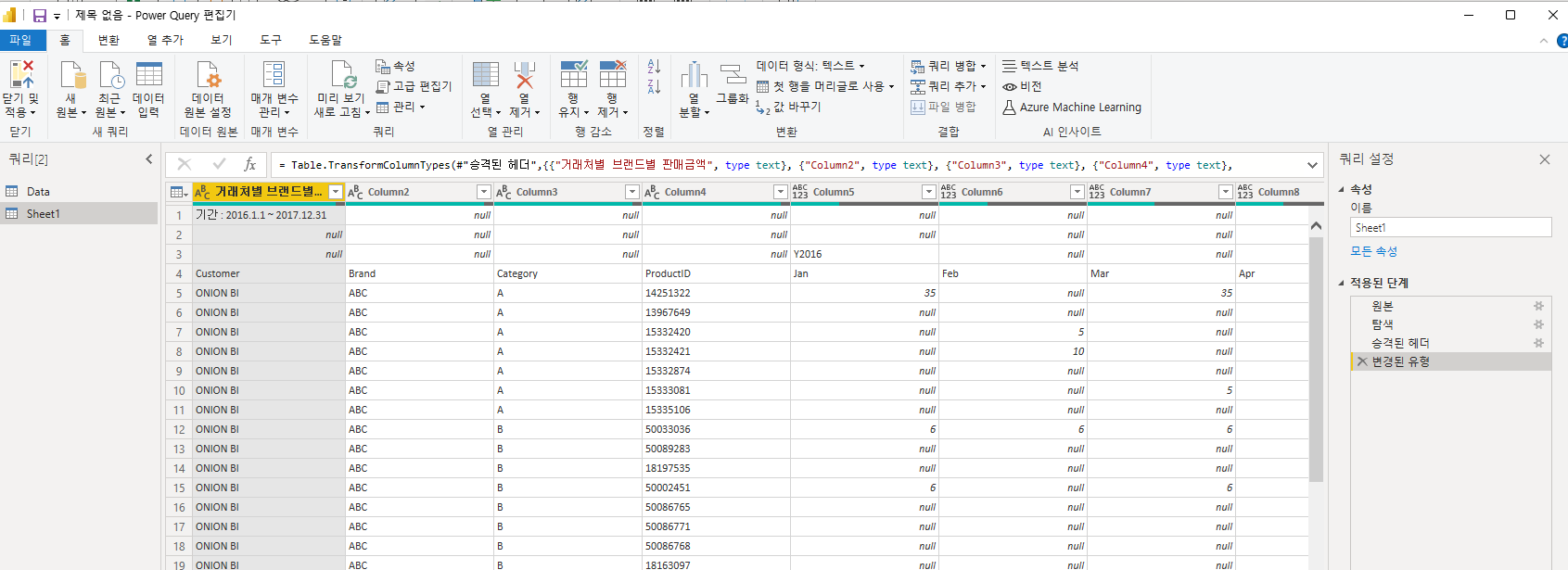This screenshot has width=1568, height=570.
Task: Open filter dropdown for Column3
Action: pos(631,192)
